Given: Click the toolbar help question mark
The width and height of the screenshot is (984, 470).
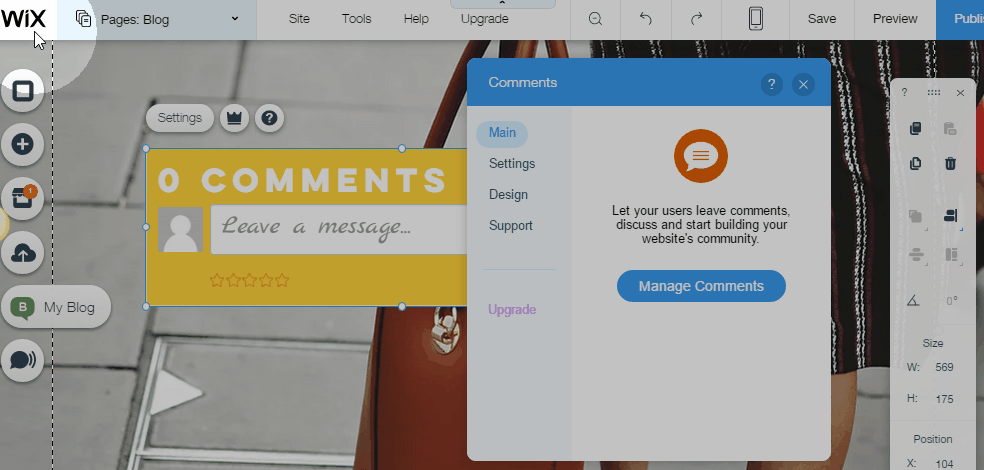Looking at the screenshot, I should coord(904,93).
